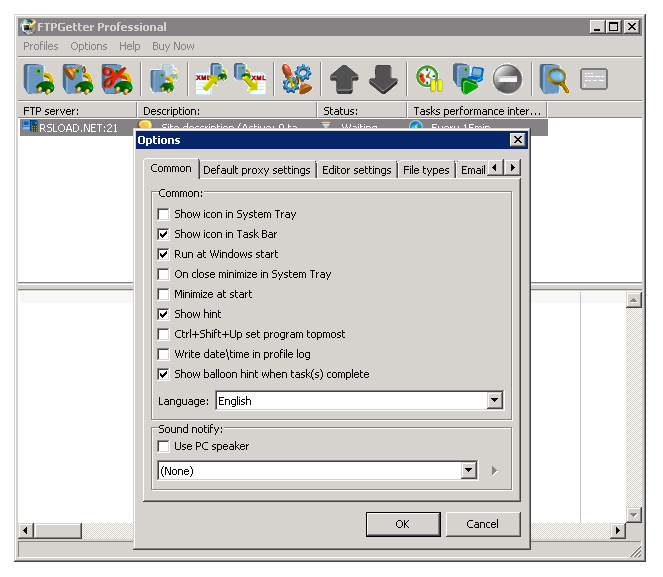Uncheck the Show hint option

[x=163, y=314]
